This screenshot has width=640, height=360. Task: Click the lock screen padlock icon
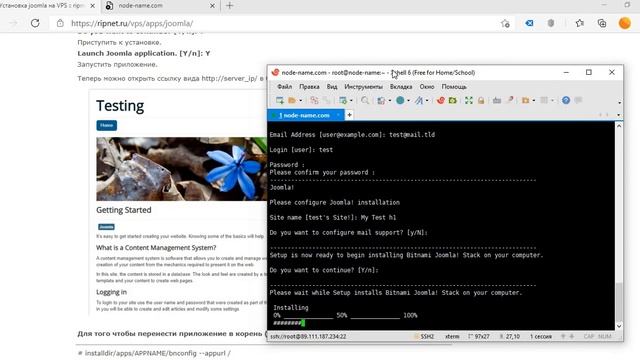click(481, 100)
